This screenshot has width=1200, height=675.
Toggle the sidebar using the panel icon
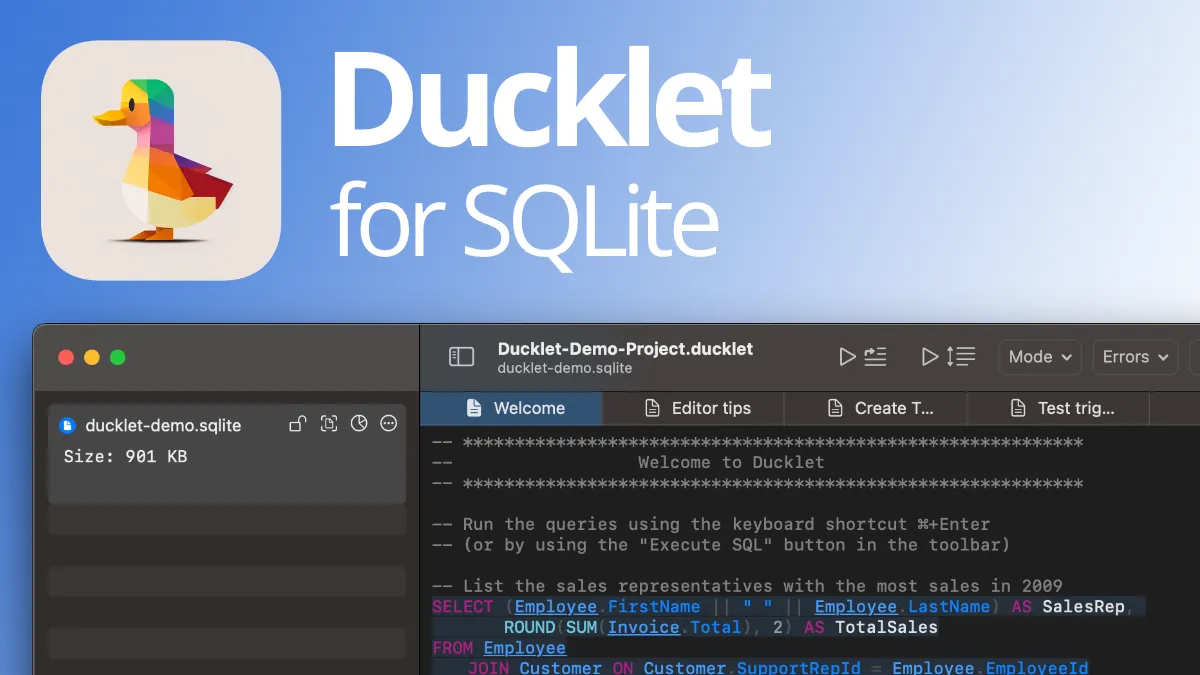tap(459, 357)
